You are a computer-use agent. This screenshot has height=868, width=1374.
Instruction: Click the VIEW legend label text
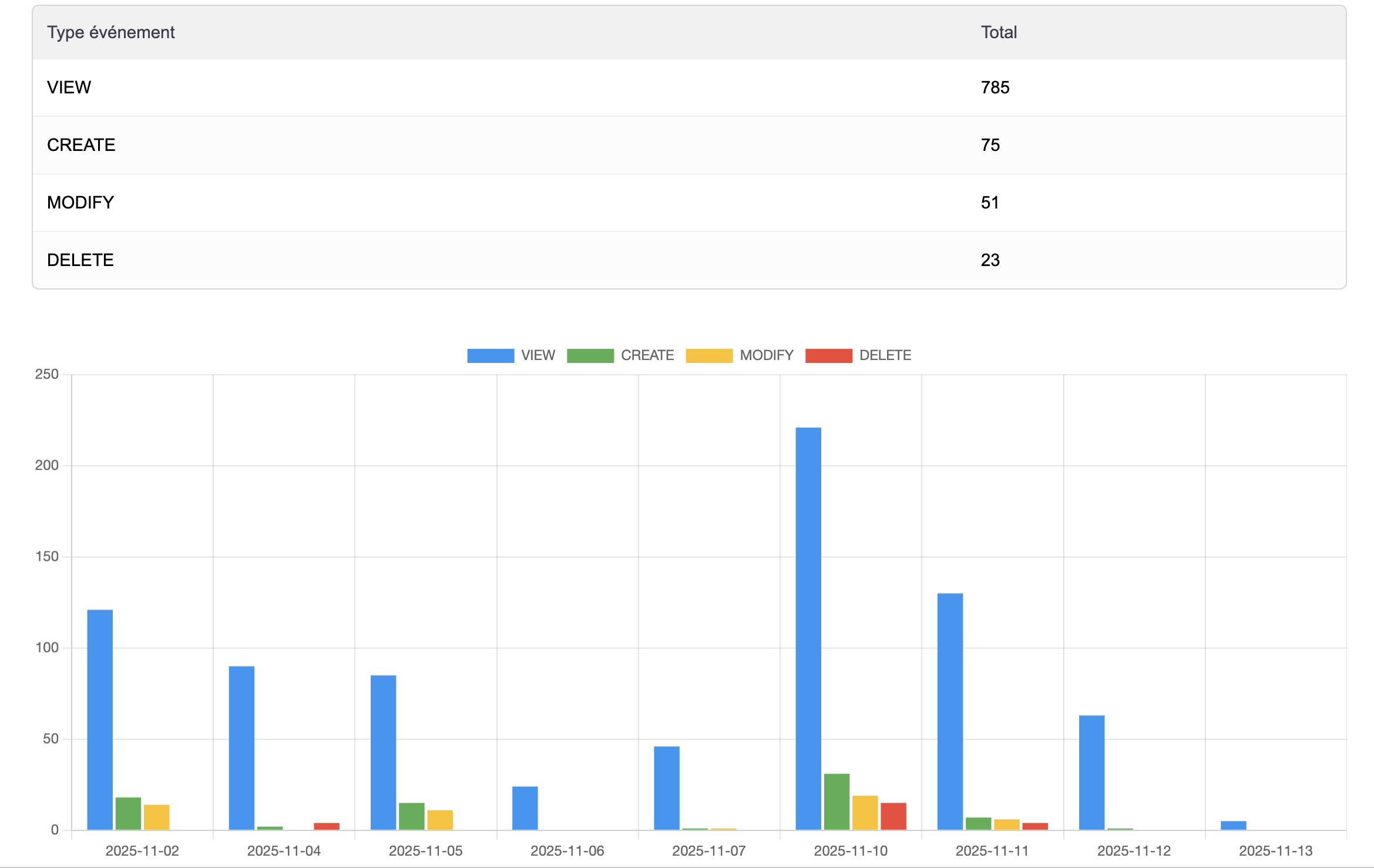coord(537,355)
